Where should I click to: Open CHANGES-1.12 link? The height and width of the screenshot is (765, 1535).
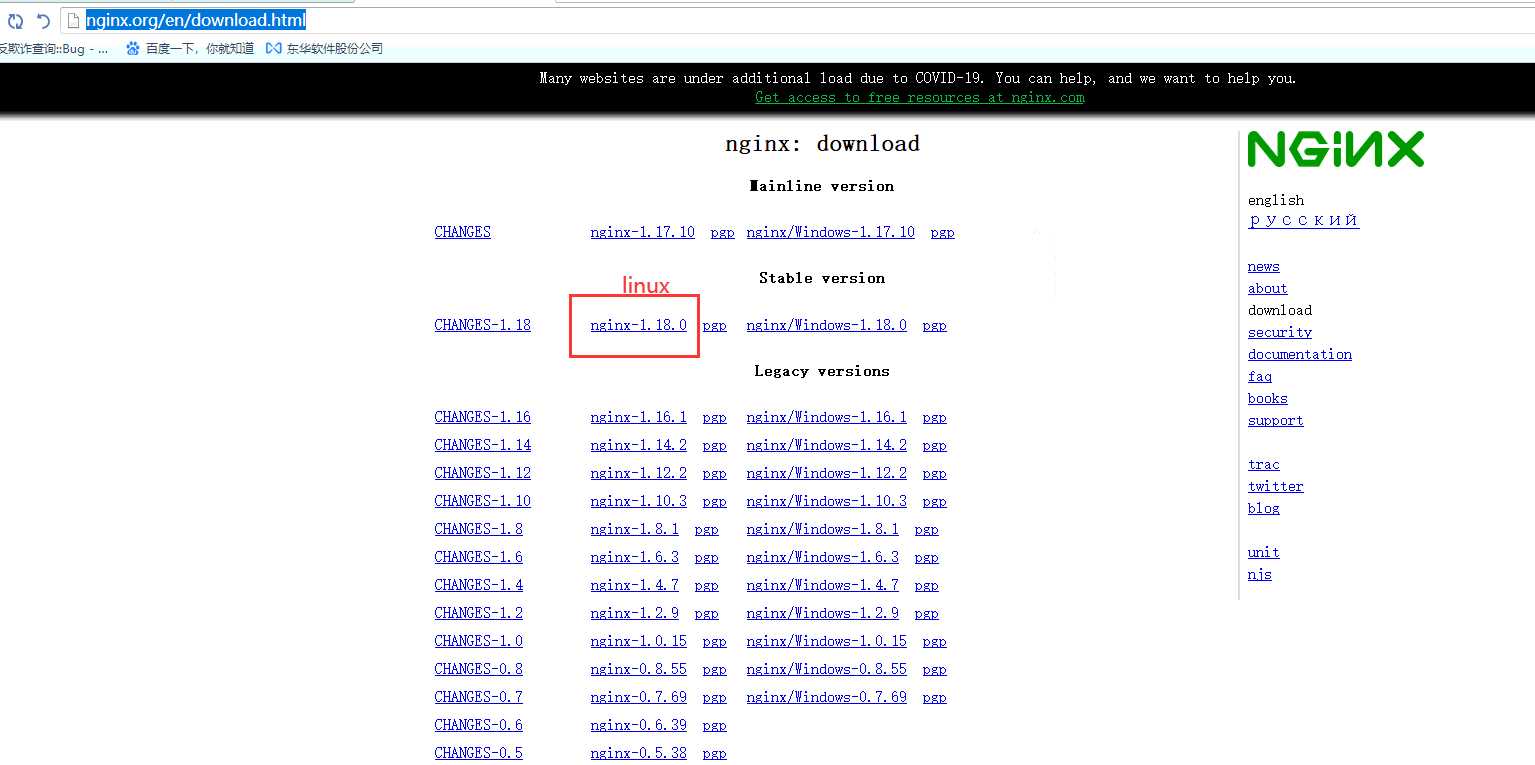pos(483,473)
